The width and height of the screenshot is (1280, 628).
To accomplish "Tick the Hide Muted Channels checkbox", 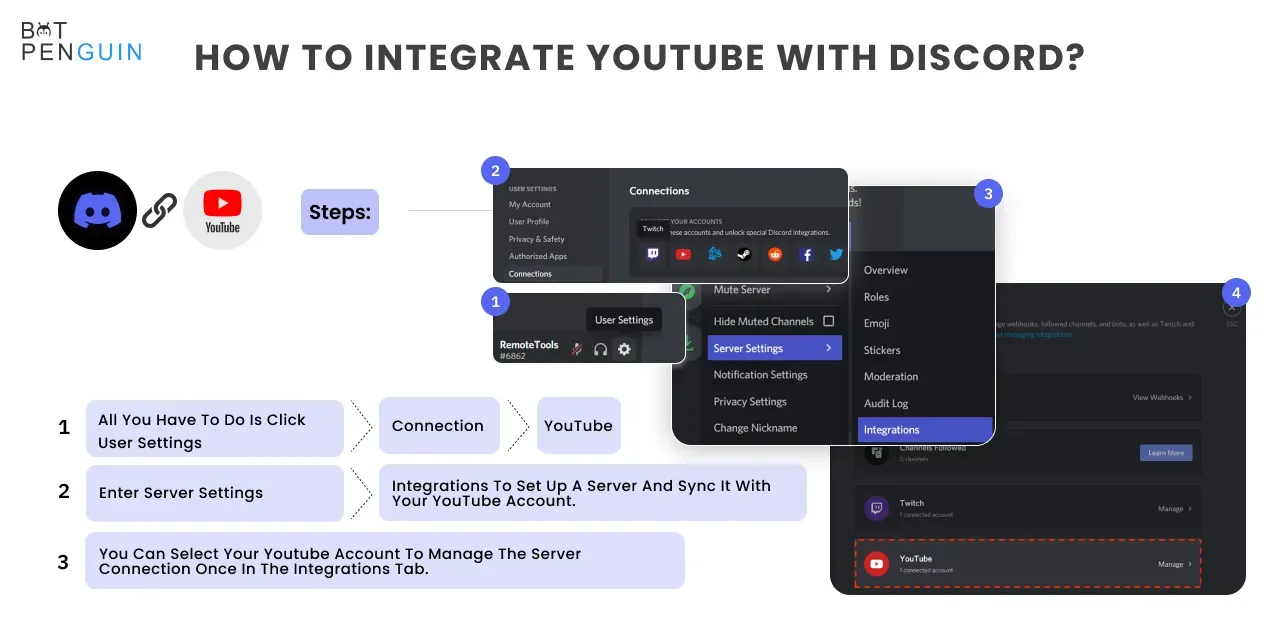I will coord(828,321).
